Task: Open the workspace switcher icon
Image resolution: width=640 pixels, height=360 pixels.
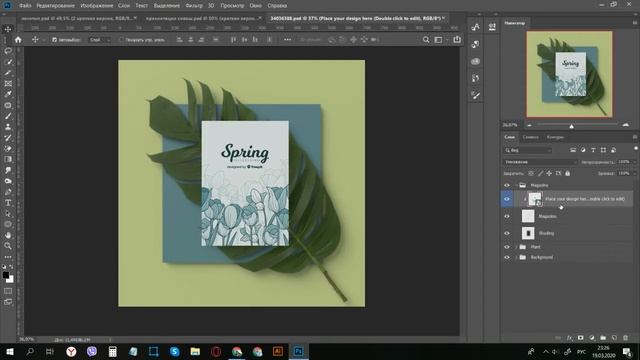Action: [438, 40]
